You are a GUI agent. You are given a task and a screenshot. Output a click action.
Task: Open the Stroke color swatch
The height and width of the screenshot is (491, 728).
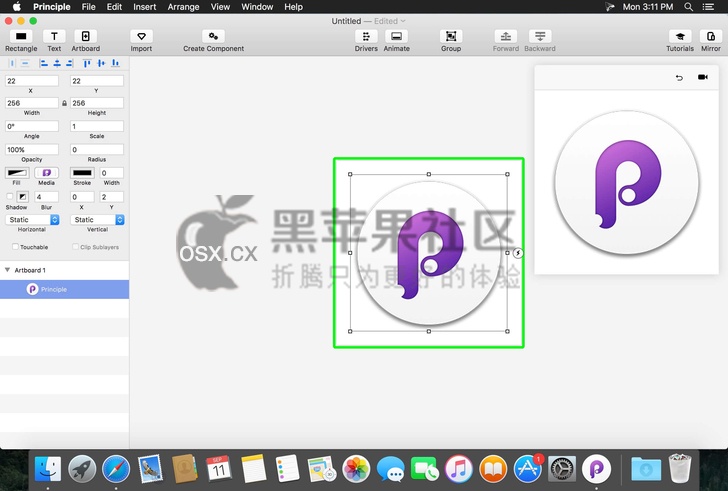tap(82, 173)
